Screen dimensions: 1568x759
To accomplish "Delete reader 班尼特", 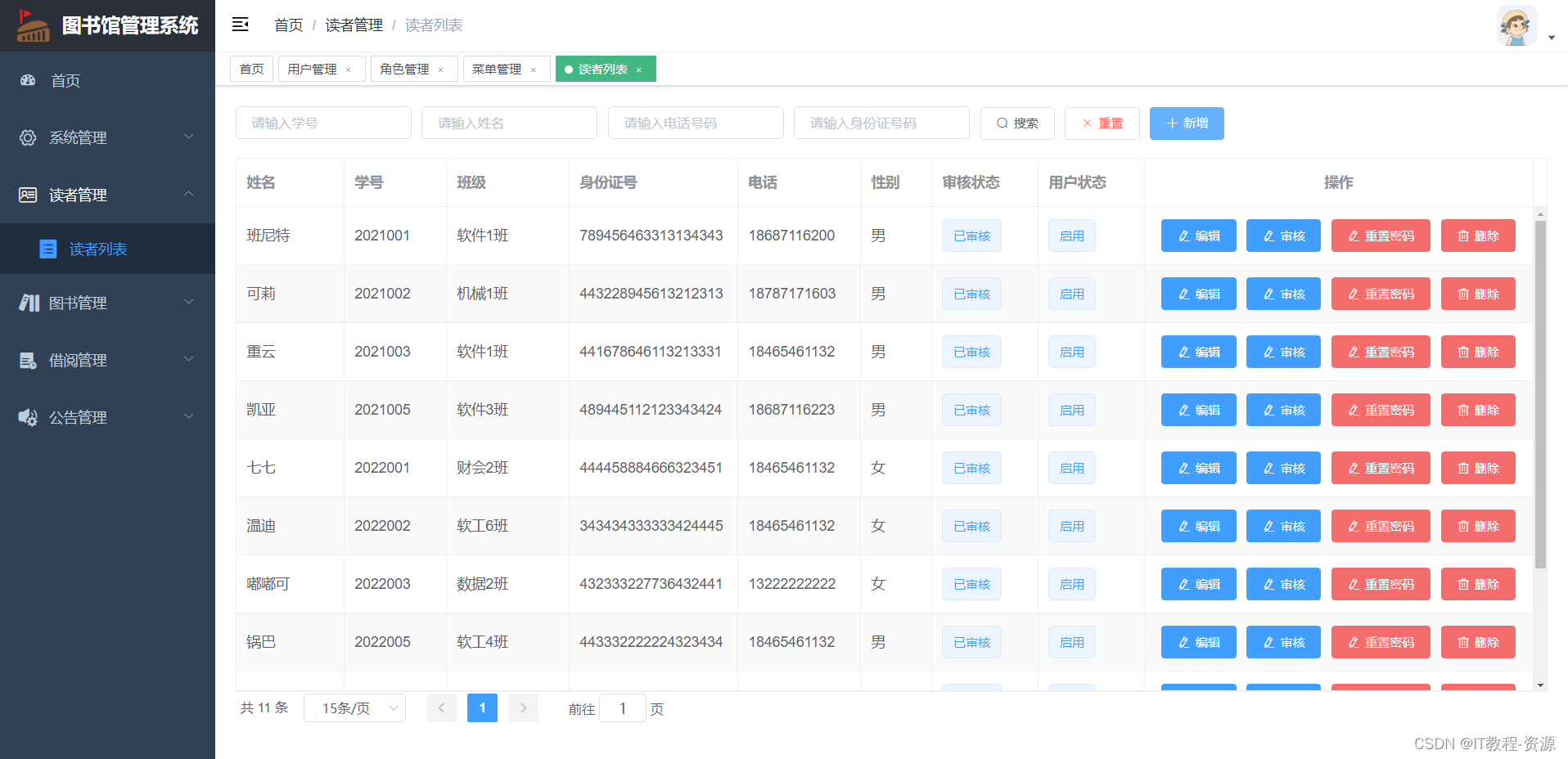I will [1478, 236].
